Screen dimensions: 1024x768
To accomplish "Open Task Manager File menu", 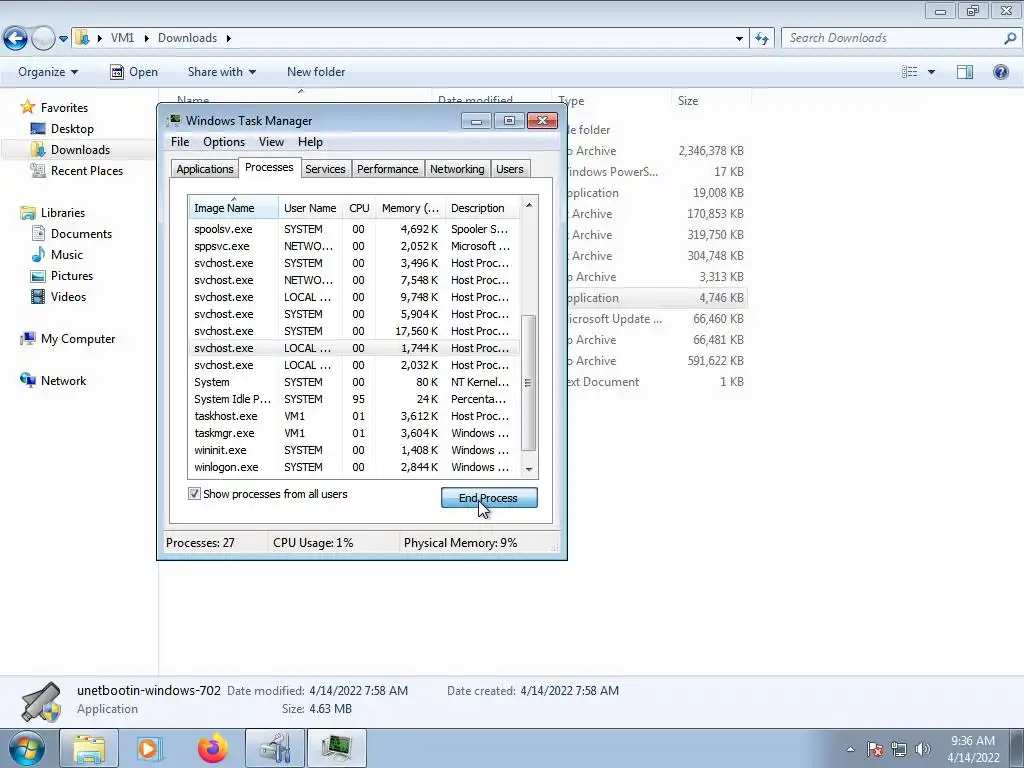I will tap(180, 142).
